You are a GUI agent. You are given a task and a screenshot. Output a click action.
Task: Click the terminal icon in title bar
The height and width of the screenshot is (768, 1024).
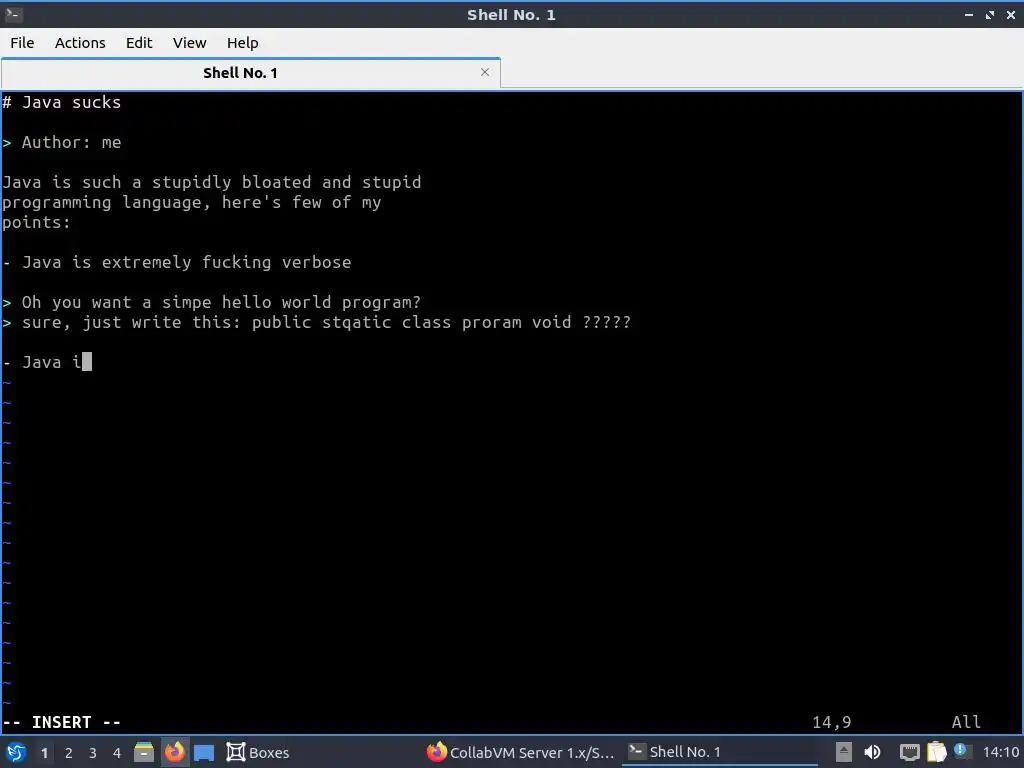click(x=14, y=14)
